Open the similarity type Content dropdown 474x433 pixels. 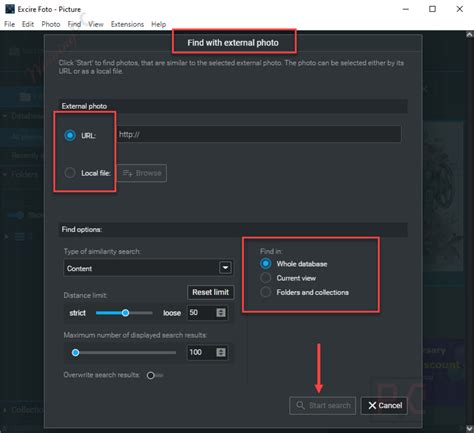[x=148, y=268]
